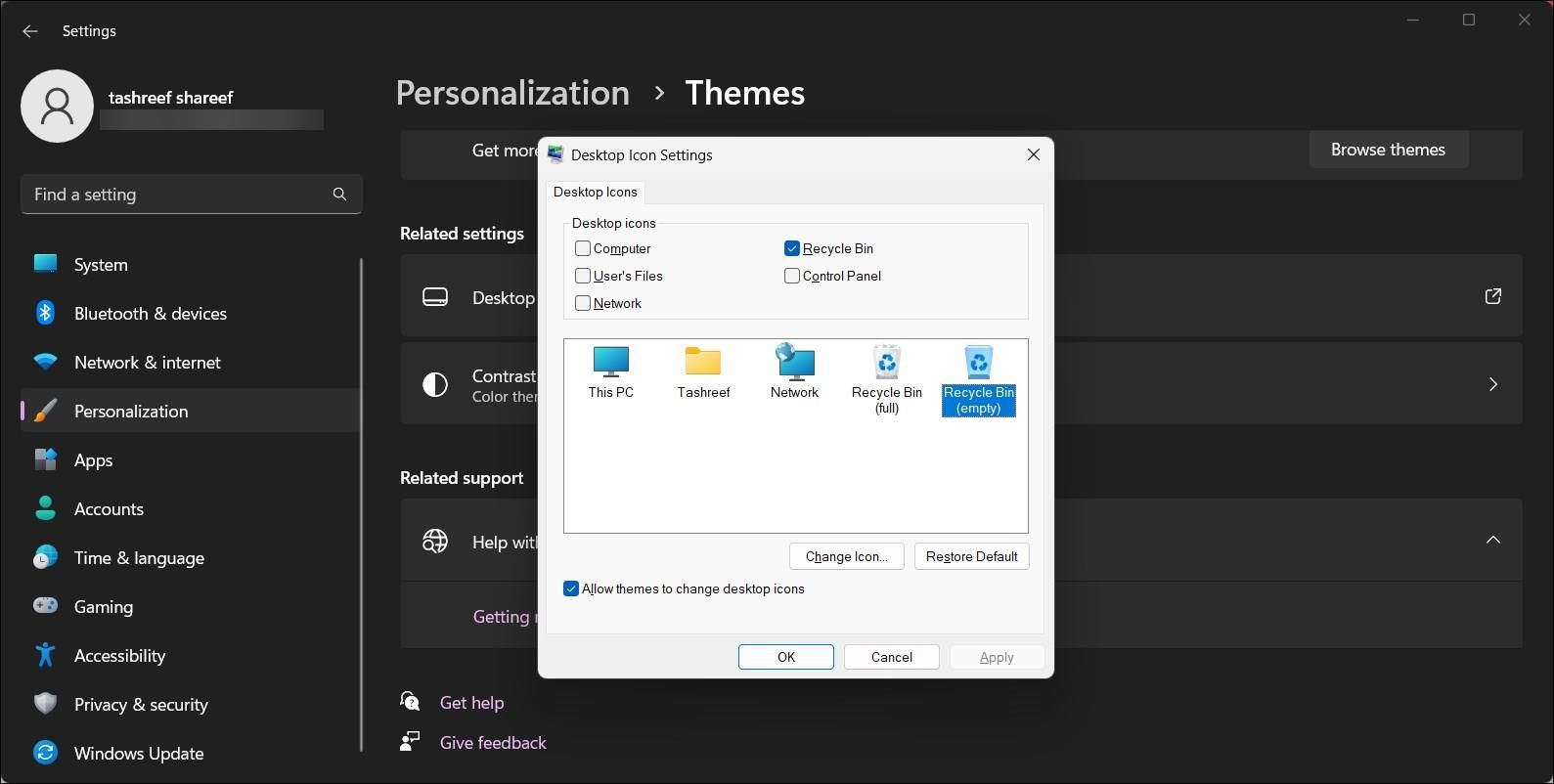Click the search magnifier icon
The width and height of the screenshot is (1554, 784).
[x=339, y=195]
